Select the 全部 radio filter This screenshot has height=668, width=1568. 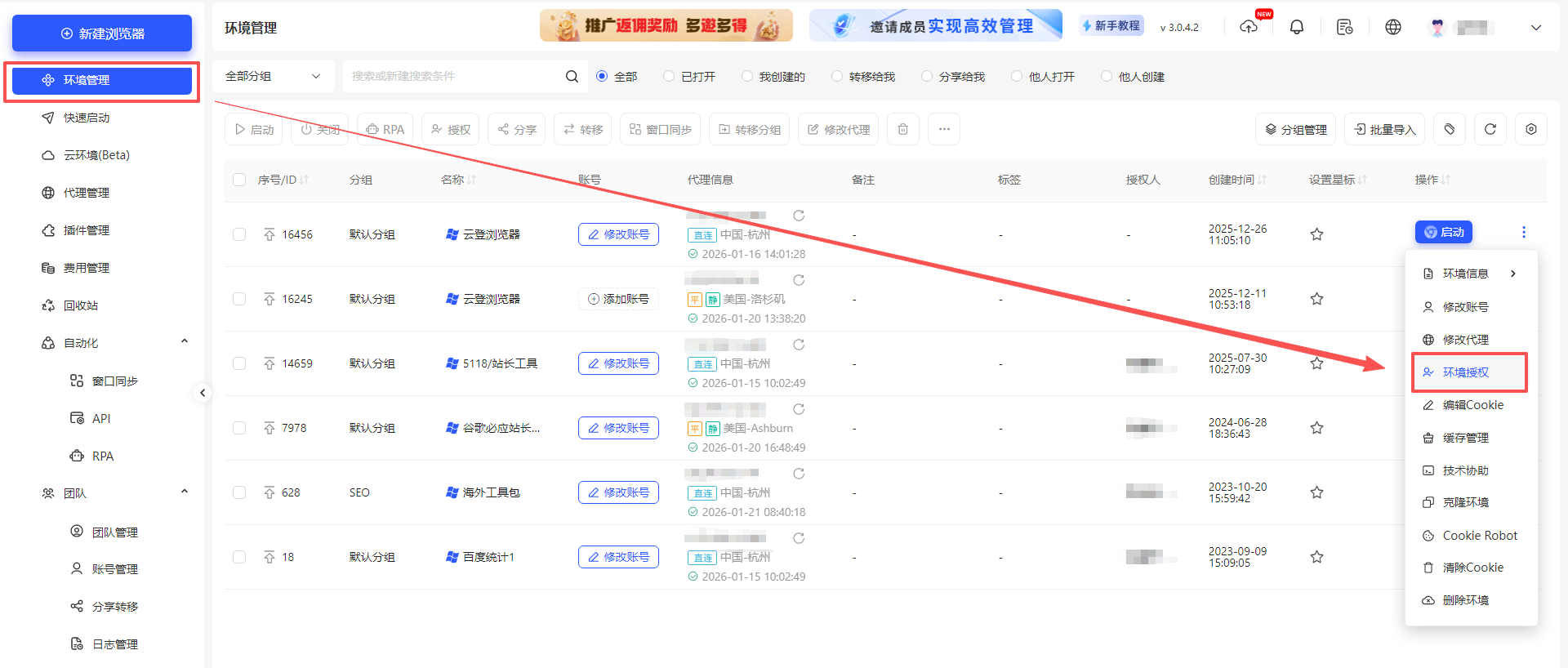click(x=602, y=76)
